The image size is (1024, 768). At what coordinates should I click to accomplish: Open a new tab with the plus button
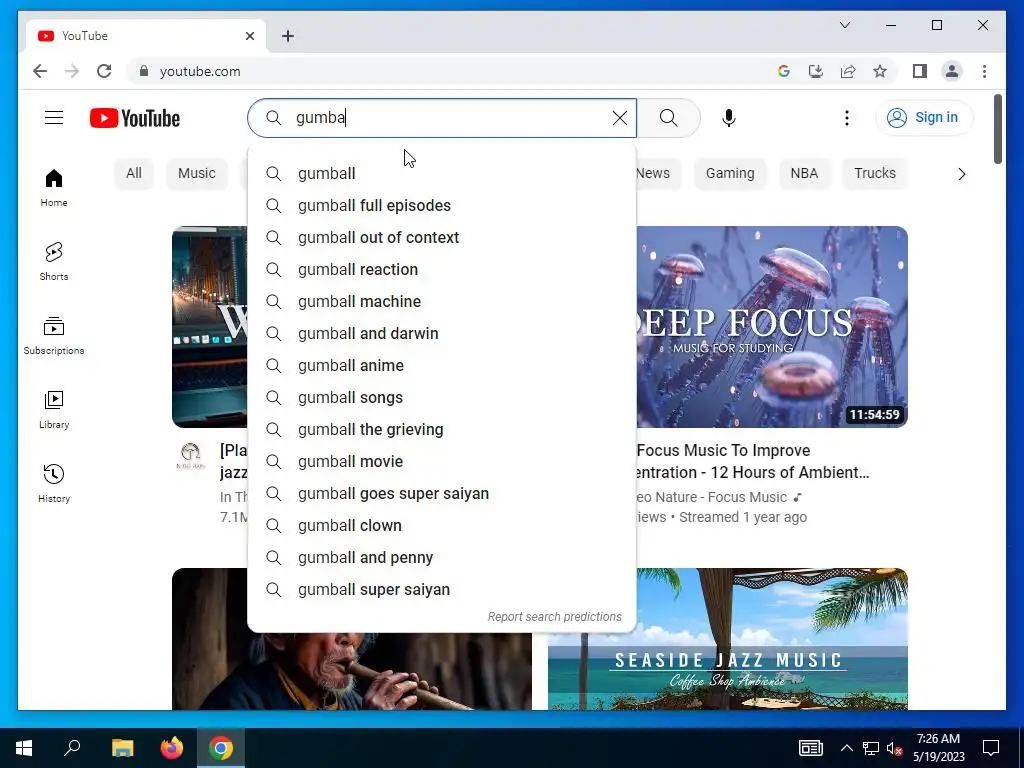(x=287, y=36)
